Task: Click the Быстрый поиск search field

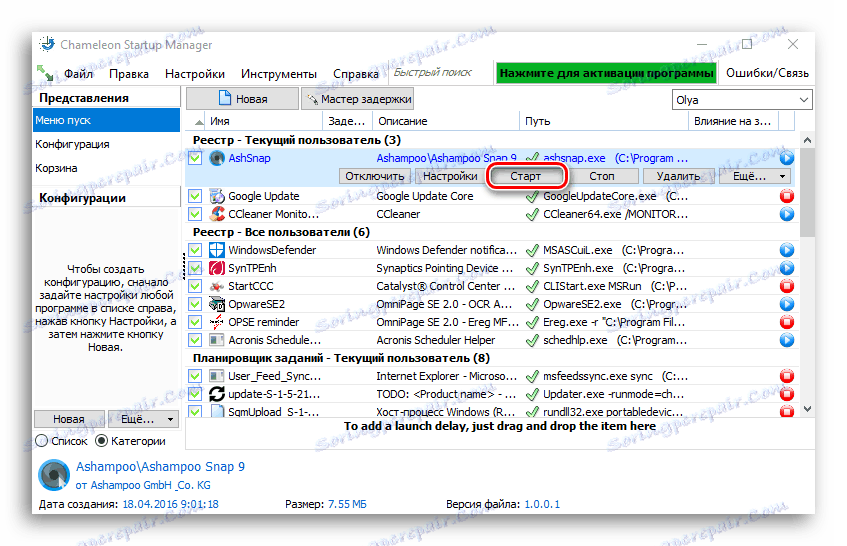Action: [x=441, y=72]
